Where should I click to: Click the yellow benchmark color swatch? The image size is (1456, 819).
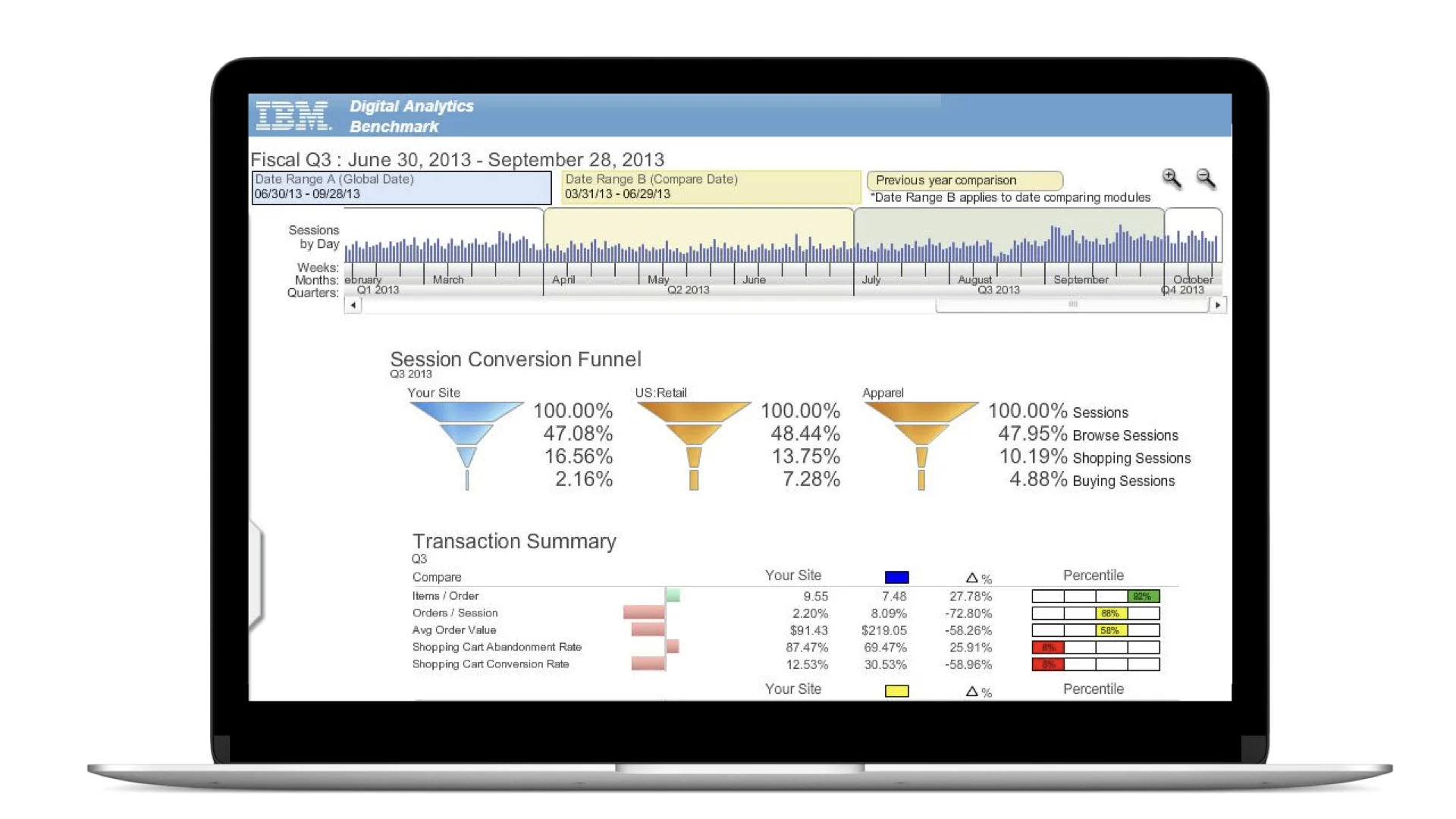click(896, 691)
